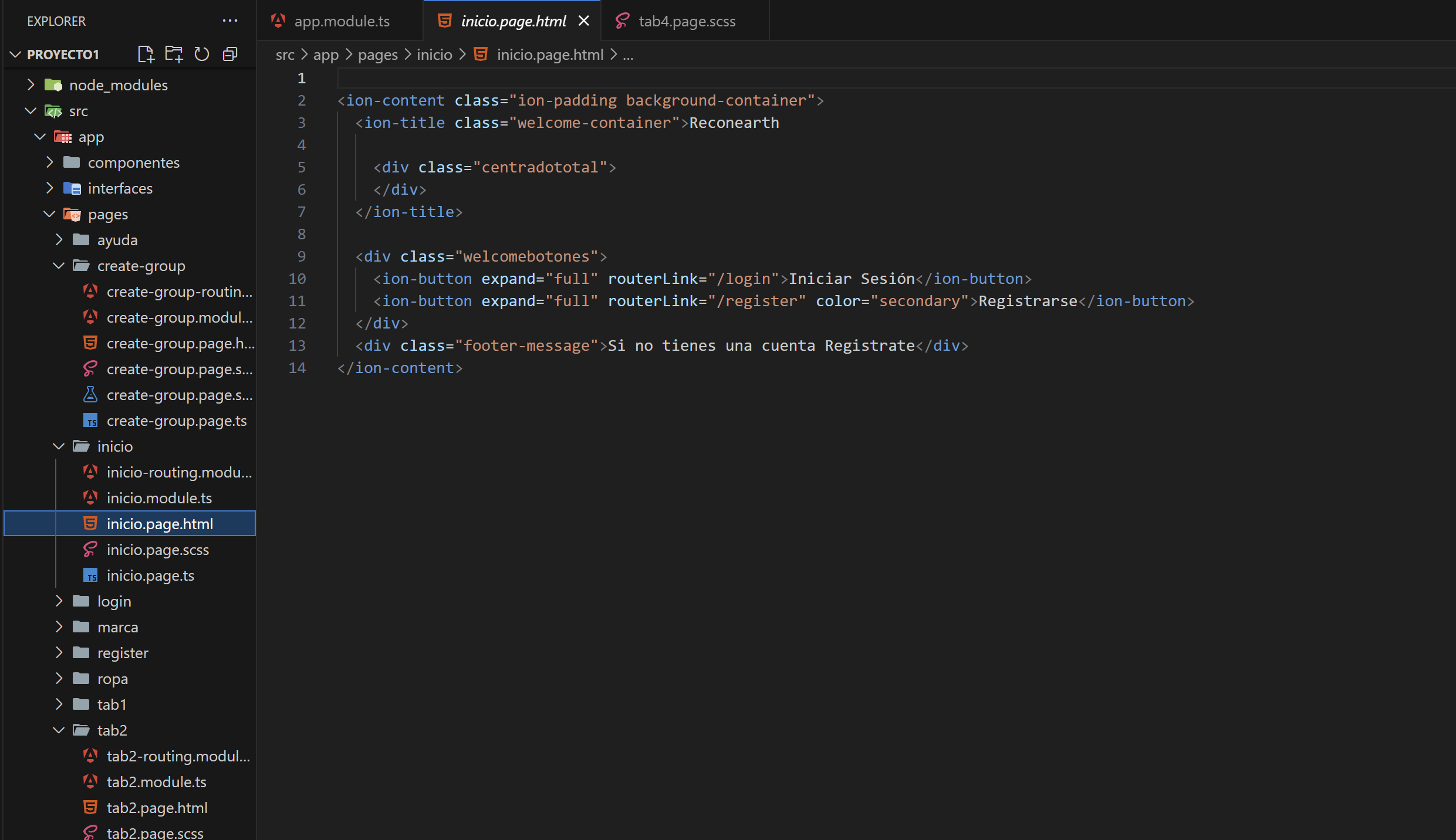This screenshot has height=840, width=1456.
Task: Expand the login folder
Action: [x=59, y=601]
